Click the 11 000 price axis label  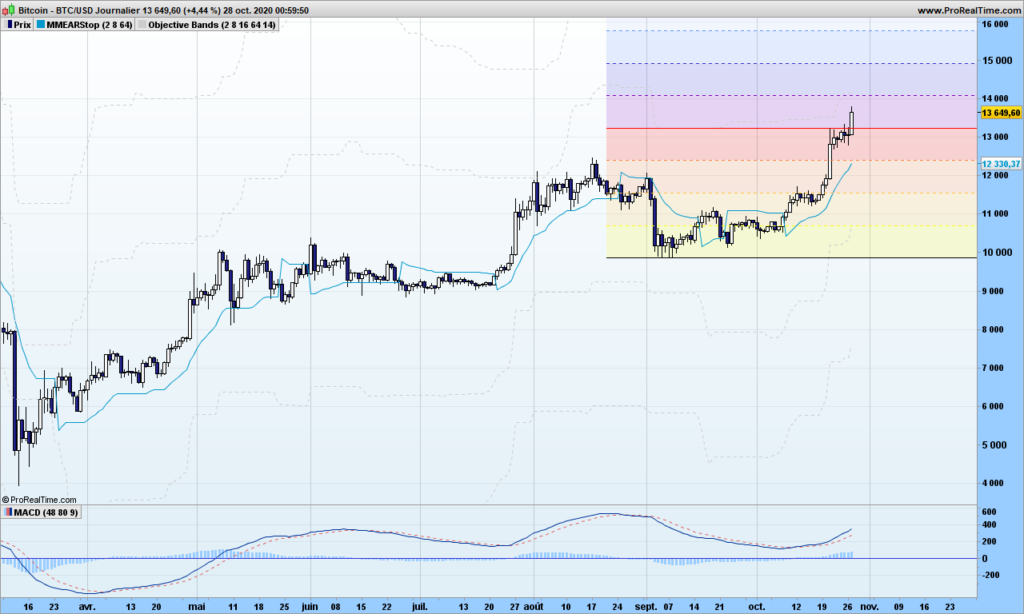(997, 214)
